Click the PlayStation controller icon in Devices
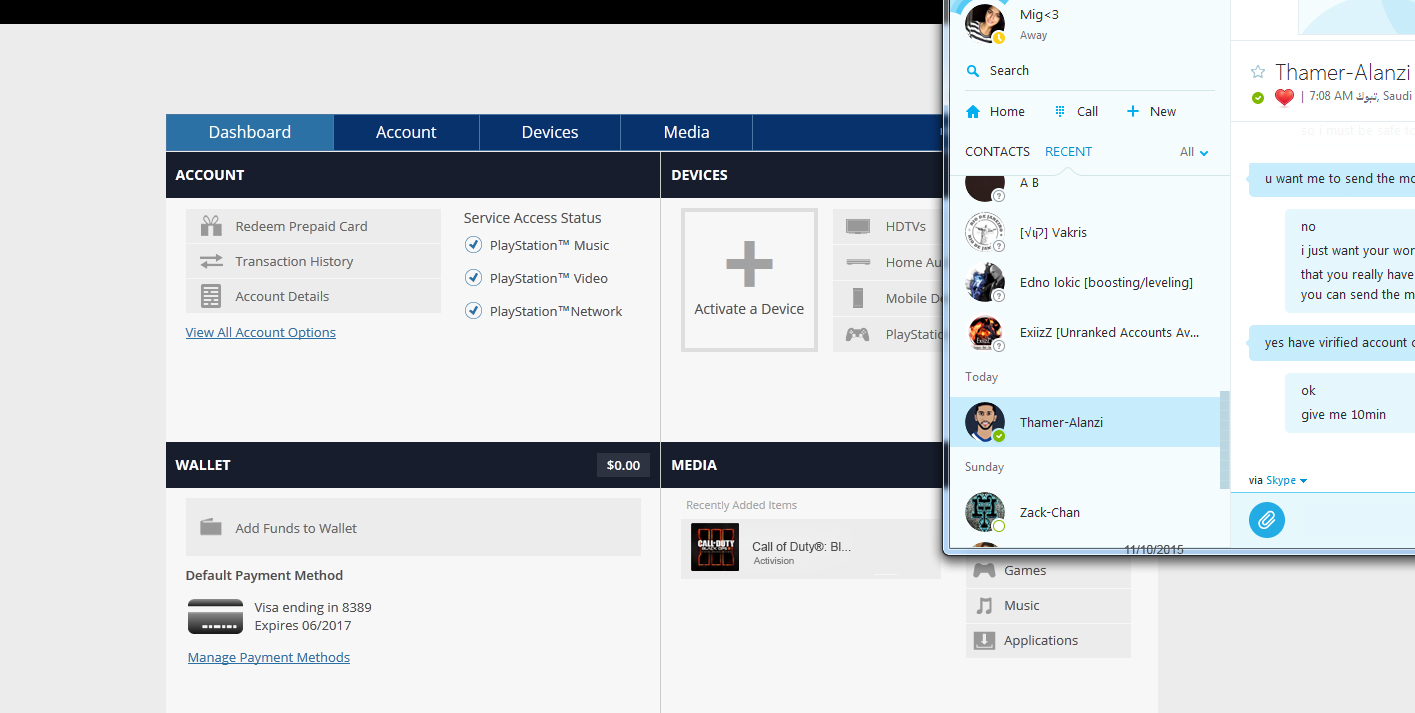Viewport: 1415px width, 713px height. (x=858, y=334)
